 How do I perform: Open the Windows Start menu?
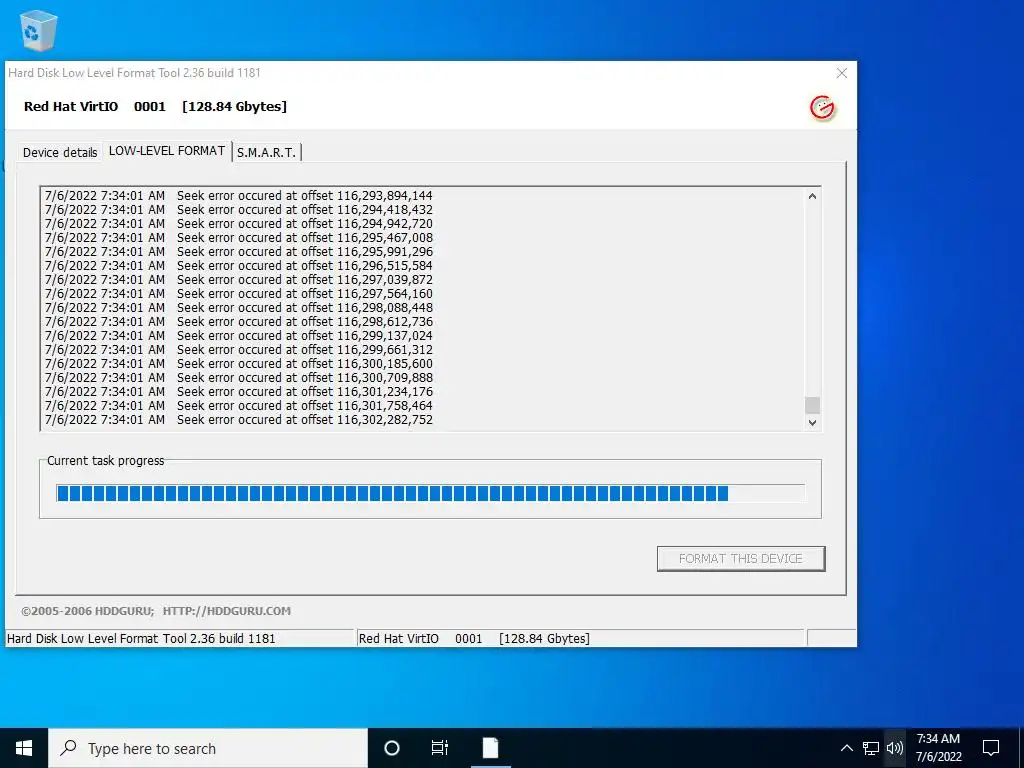(x=24, y=748)
